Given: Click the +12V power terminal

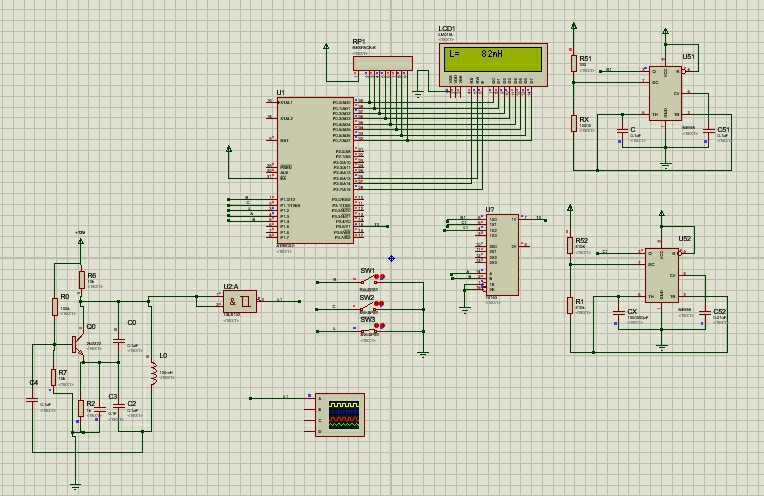Looking at the screenshot, I should pos(81,241).
